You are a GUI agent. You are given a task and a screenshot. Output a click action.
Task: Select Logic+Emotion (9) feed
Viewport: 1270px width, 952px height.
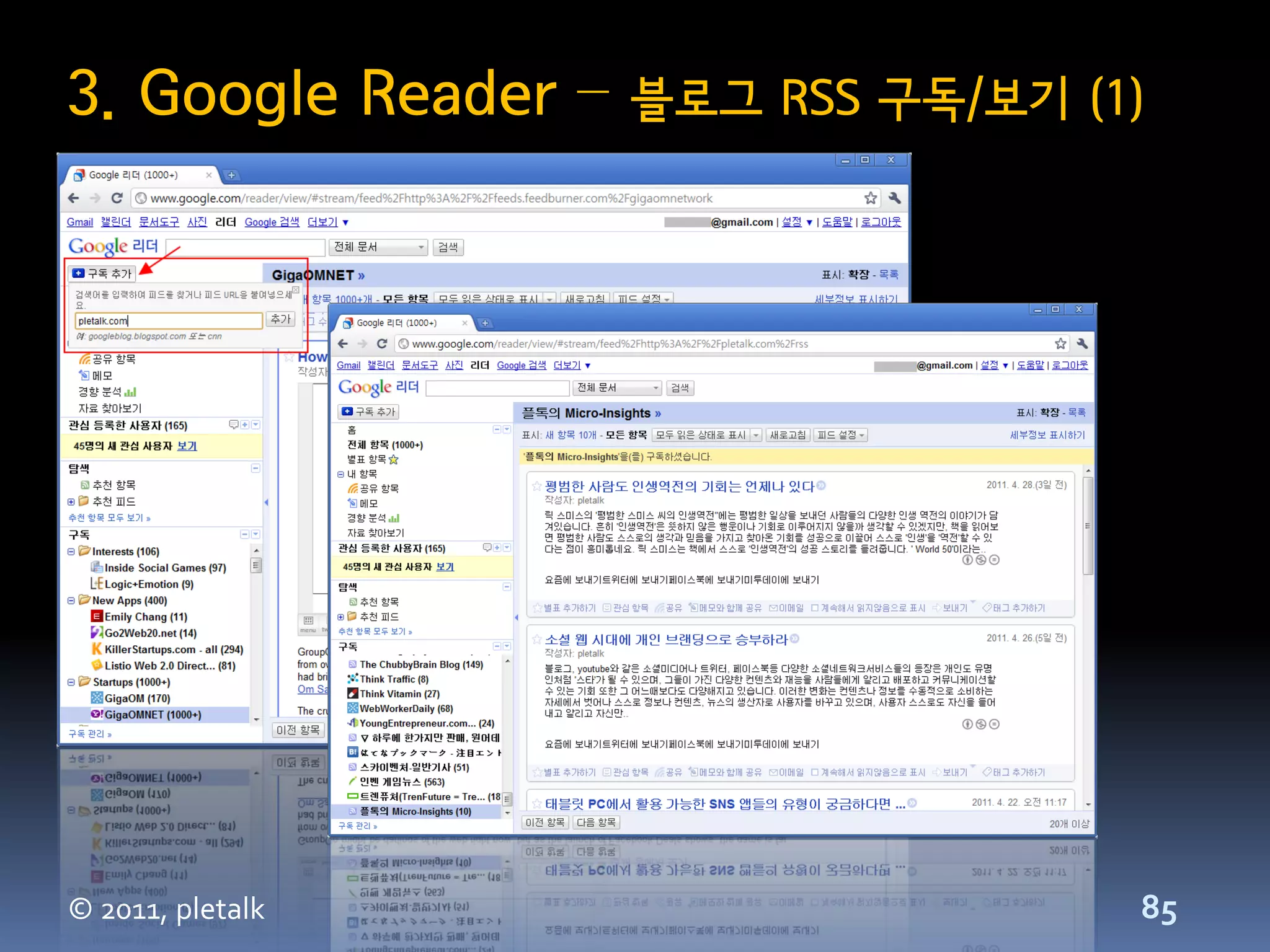(x=149, y=584)
